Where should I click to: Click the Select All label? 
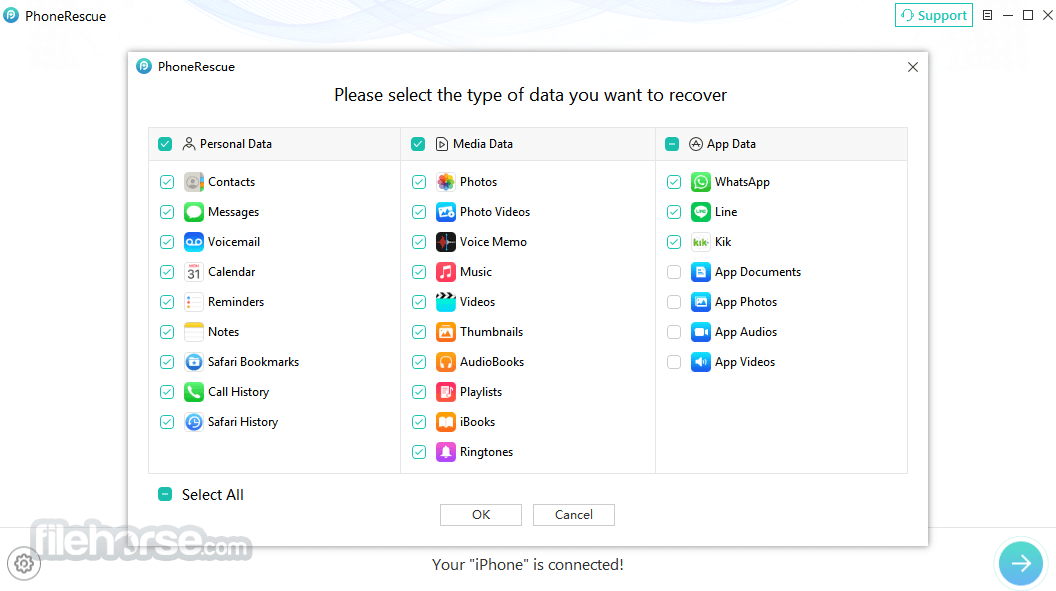(x=213, y=495)
